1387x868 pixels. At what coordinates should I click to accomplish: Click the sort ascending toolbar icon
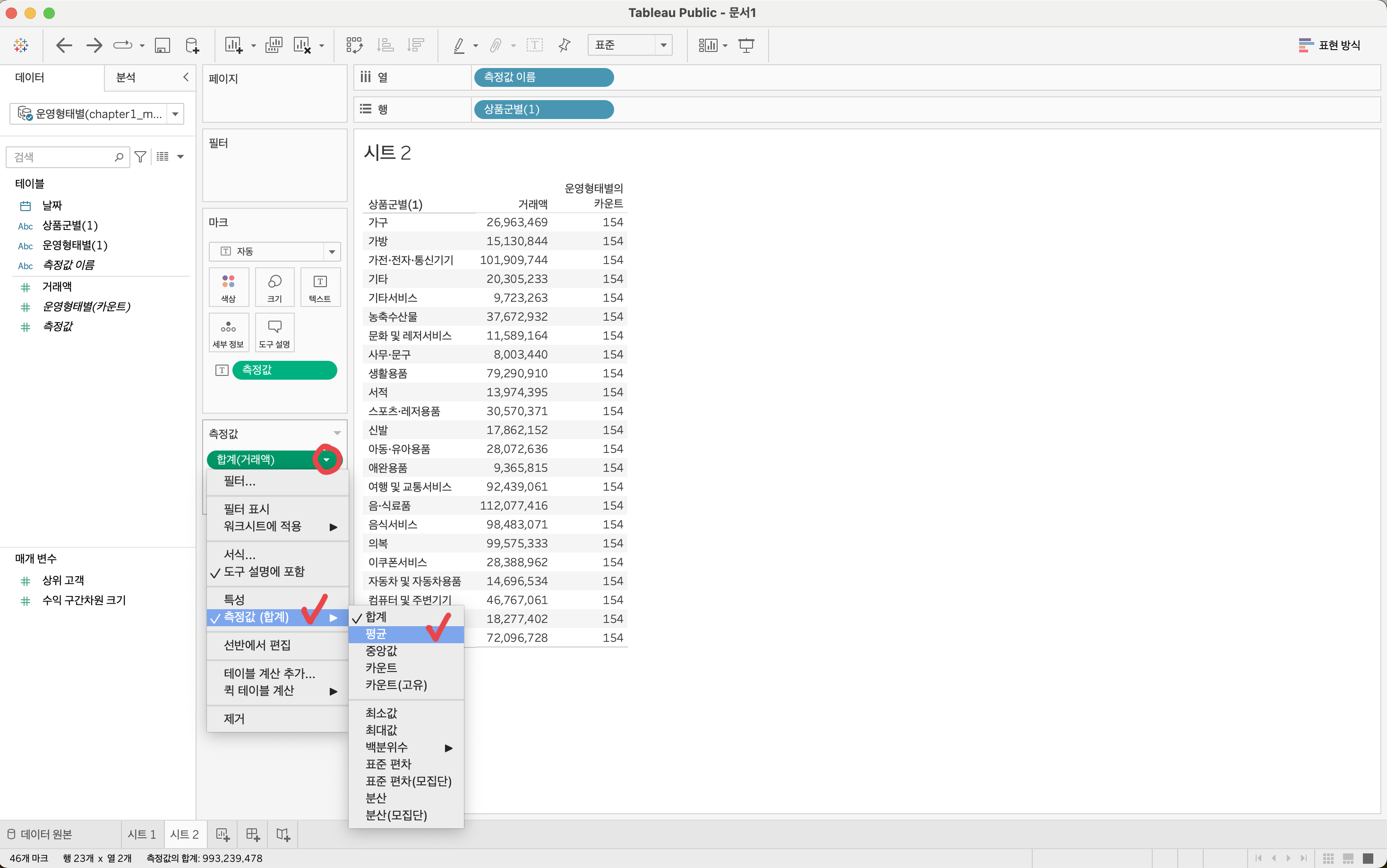[x=385, y=45]
